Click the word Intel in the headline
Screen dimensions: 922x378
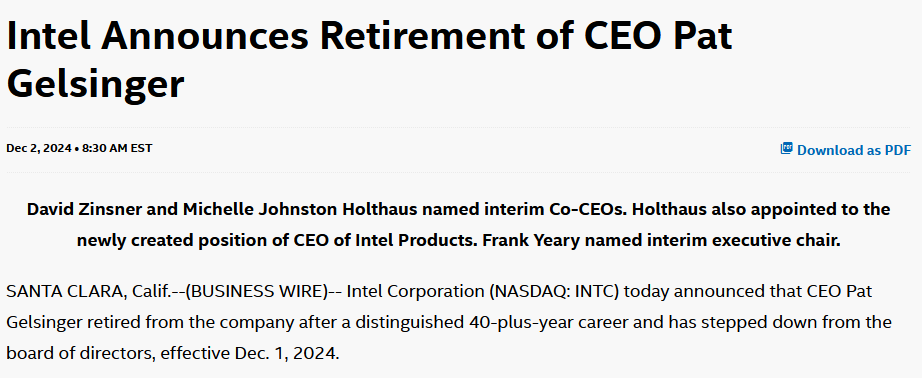(48, 35)
